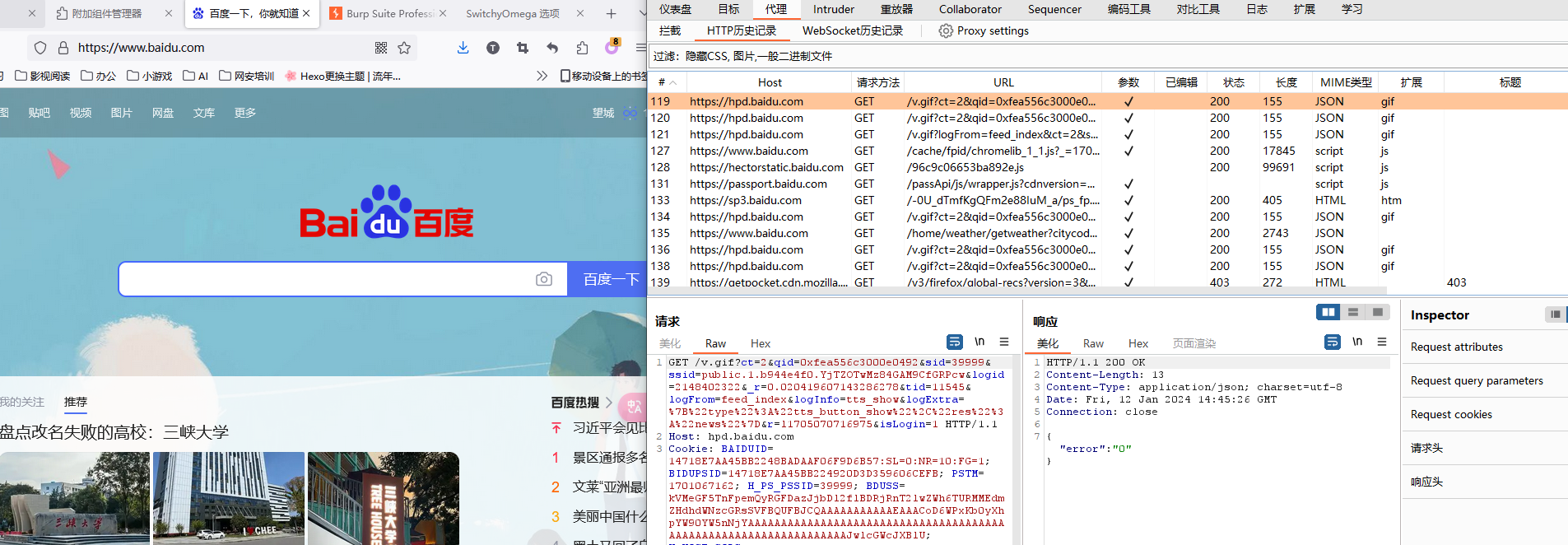Open the extensions puzzle-piece icon
The image size is (1568, 545).
[x=582, y=48]
